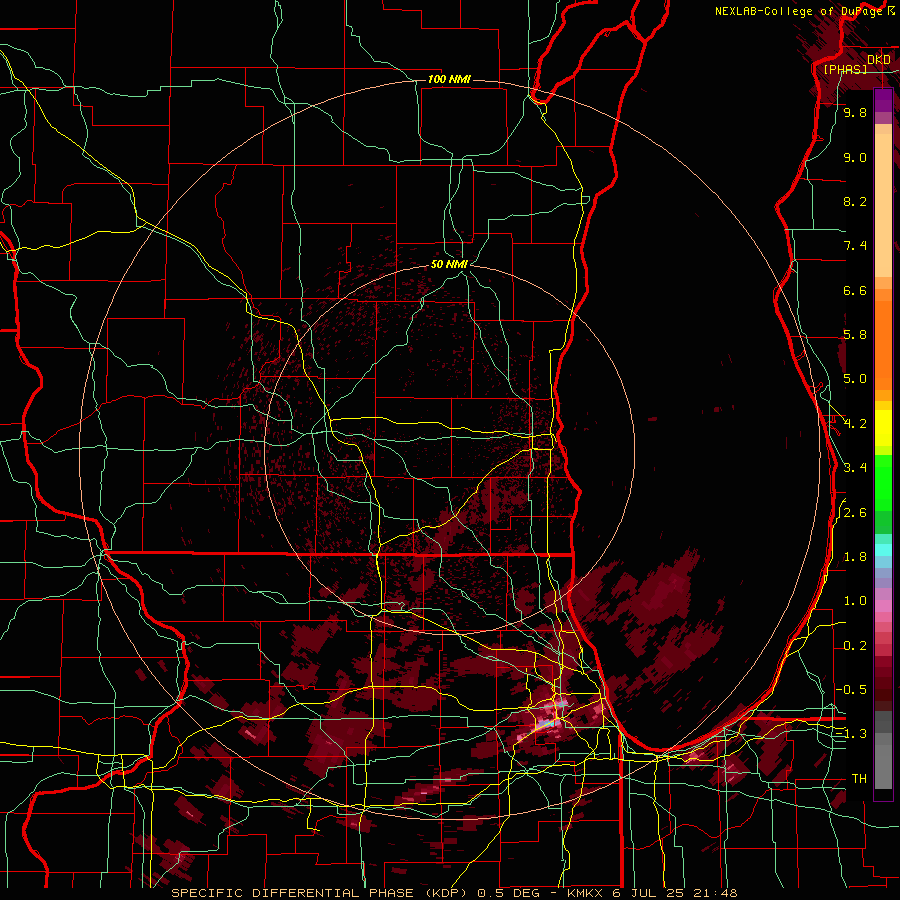
Task: Click the 9.8 value on the color scale
Action: click(855, 113)
